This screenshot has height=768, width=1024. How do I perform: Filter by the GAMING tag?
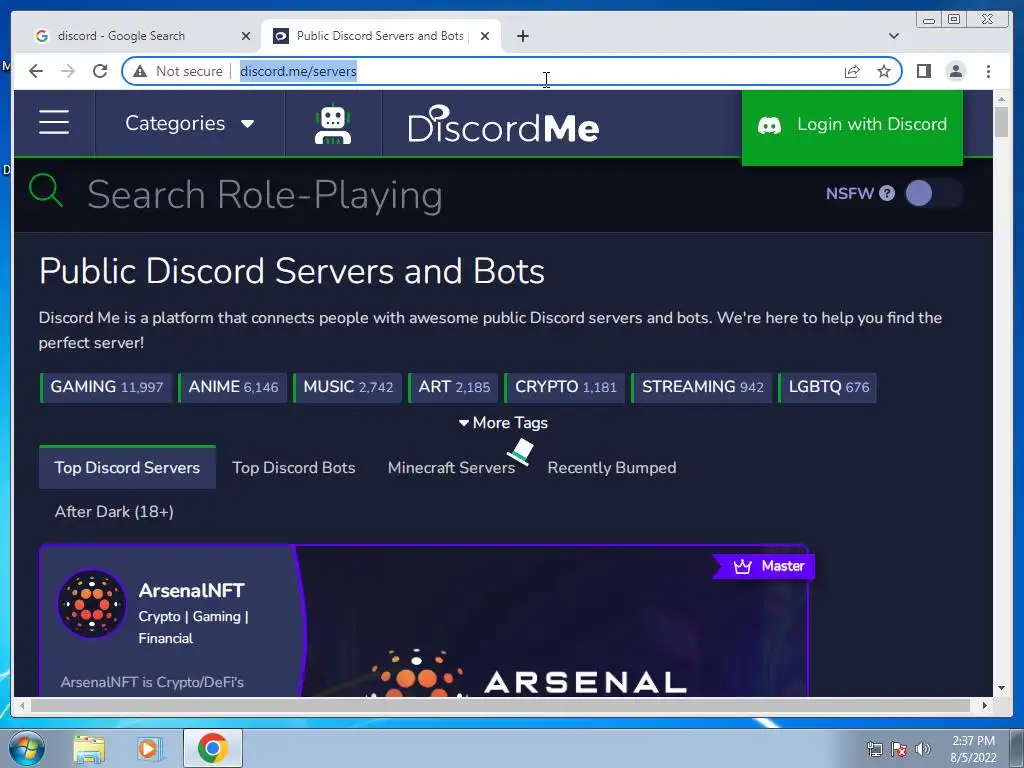pyautogui.click(x=106, y=387)
